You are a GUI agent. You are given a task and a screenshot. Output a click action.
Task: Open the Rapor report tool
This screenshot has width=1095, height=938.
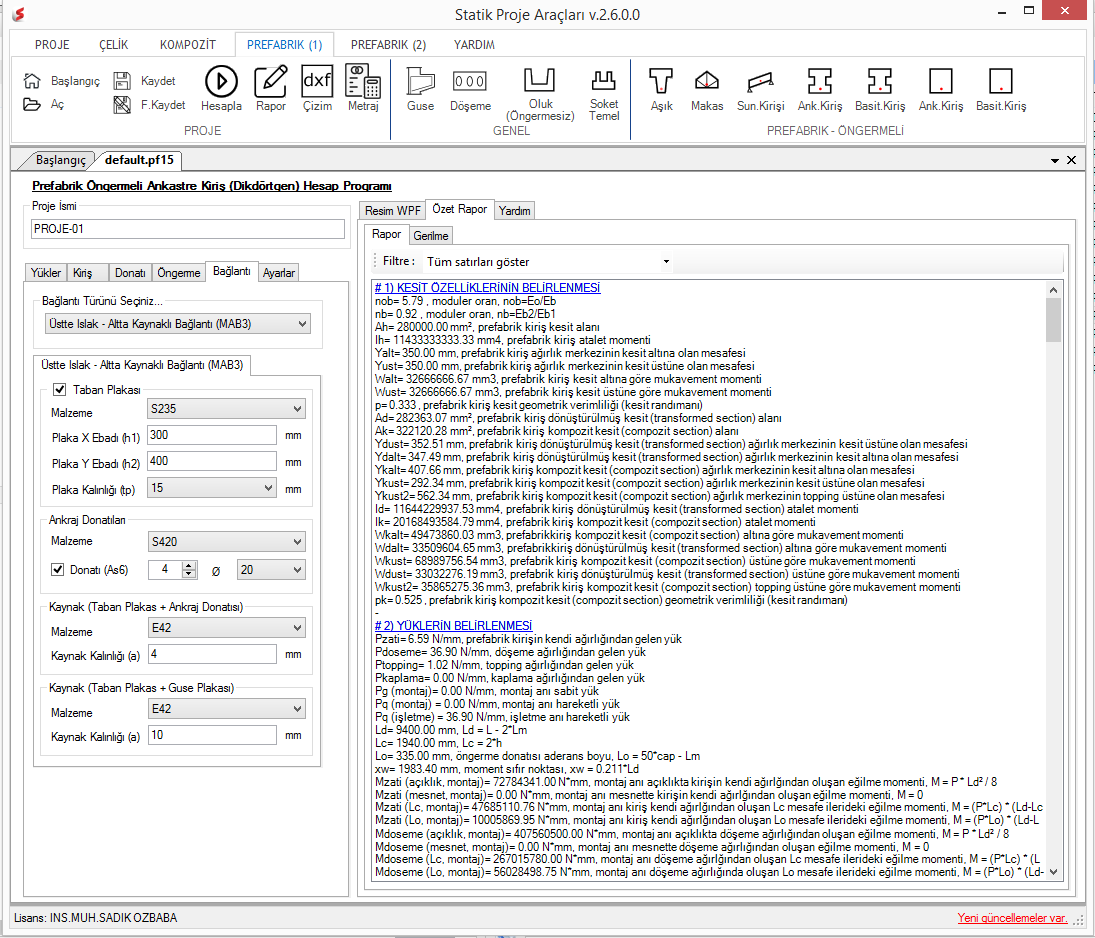271,89
